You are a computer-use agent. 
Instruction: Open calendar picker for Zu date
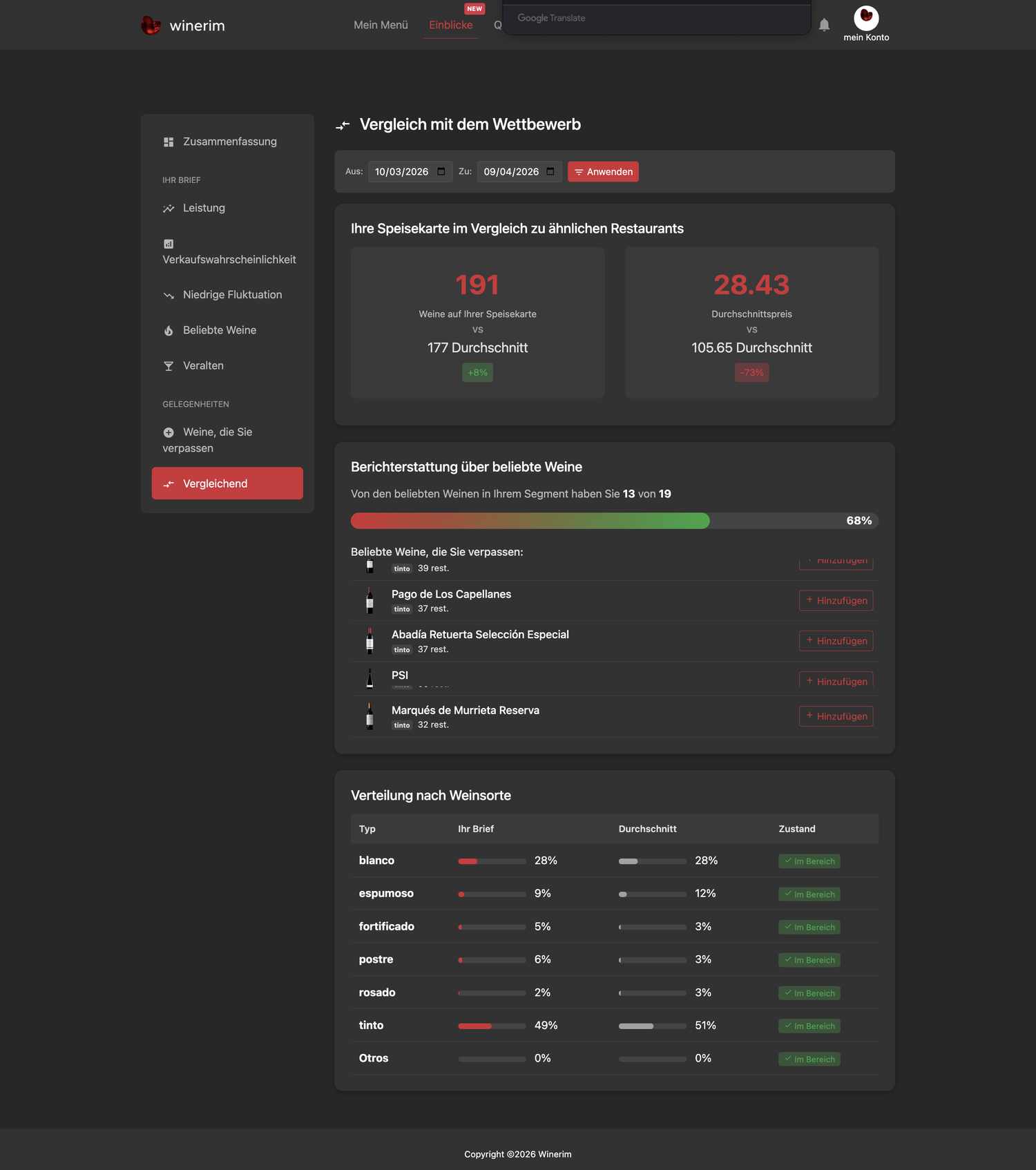(550, 171)
